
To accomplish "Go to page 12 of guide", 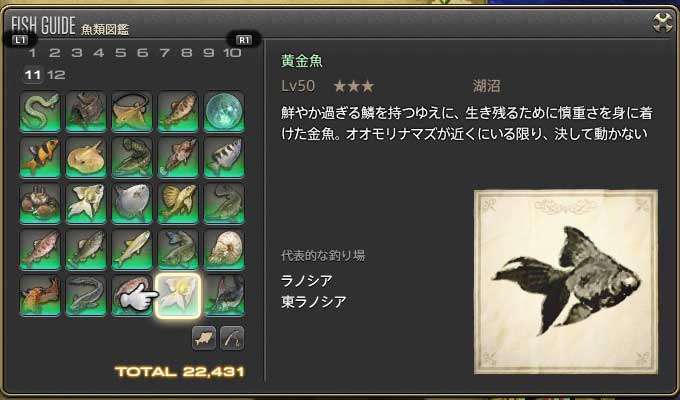I will point(56,75).
